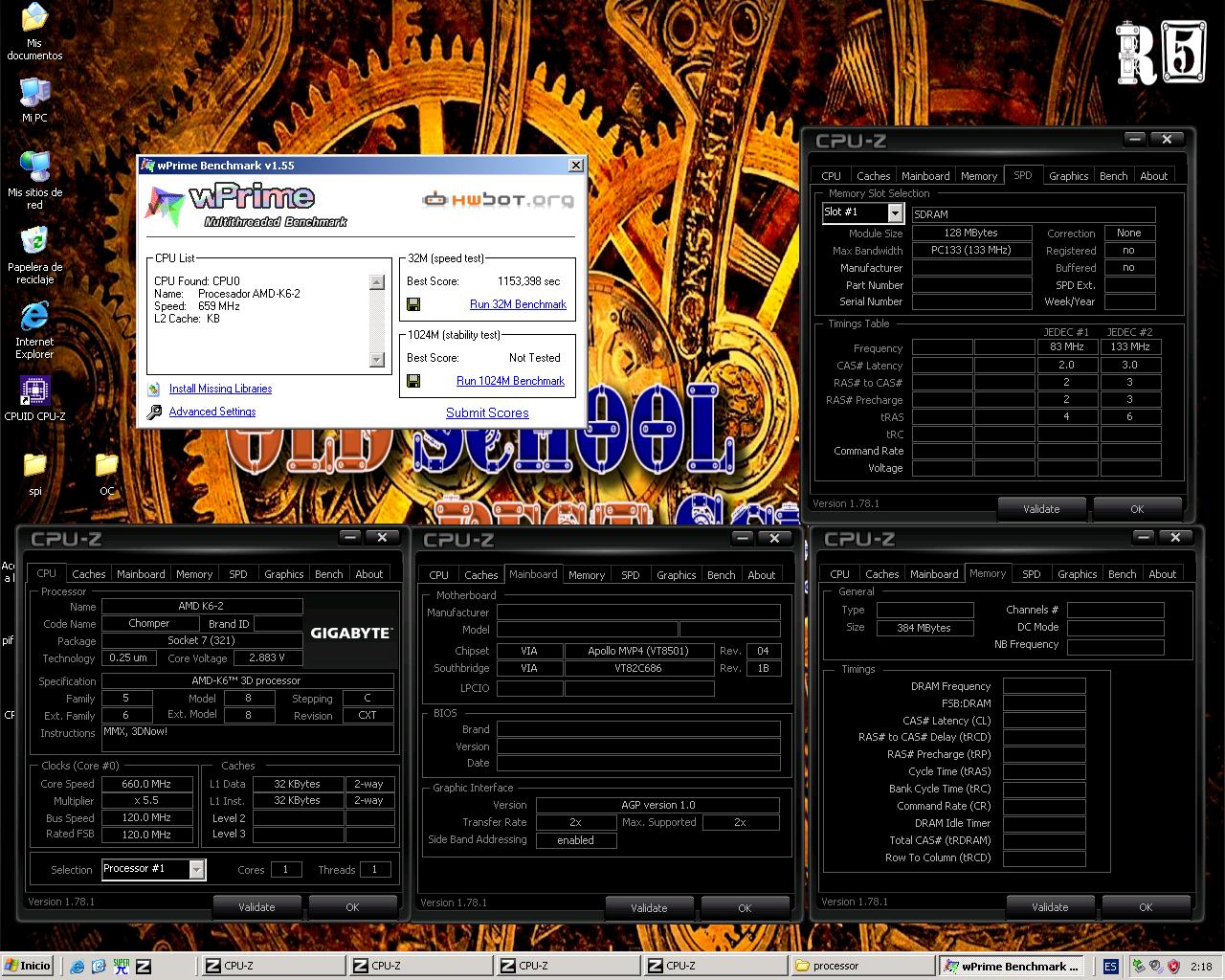1225x980 pixels.
Task: Select Mainboard tab in Memory window
Action: (934, 574)
